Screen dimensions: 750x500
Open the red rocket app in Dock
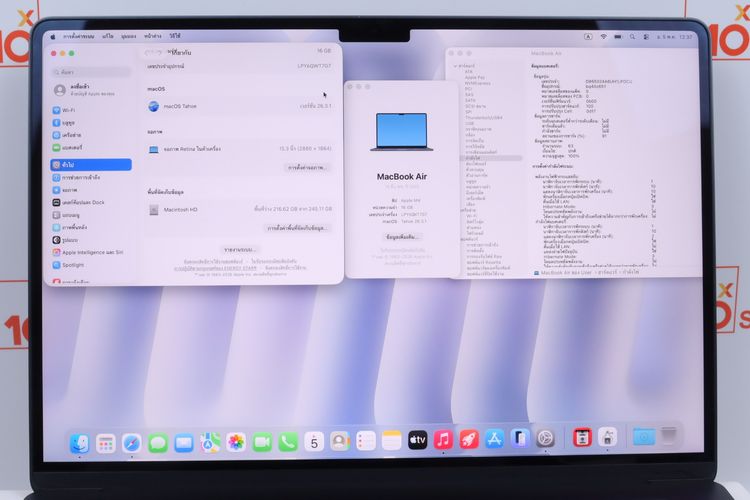point(469,439)
